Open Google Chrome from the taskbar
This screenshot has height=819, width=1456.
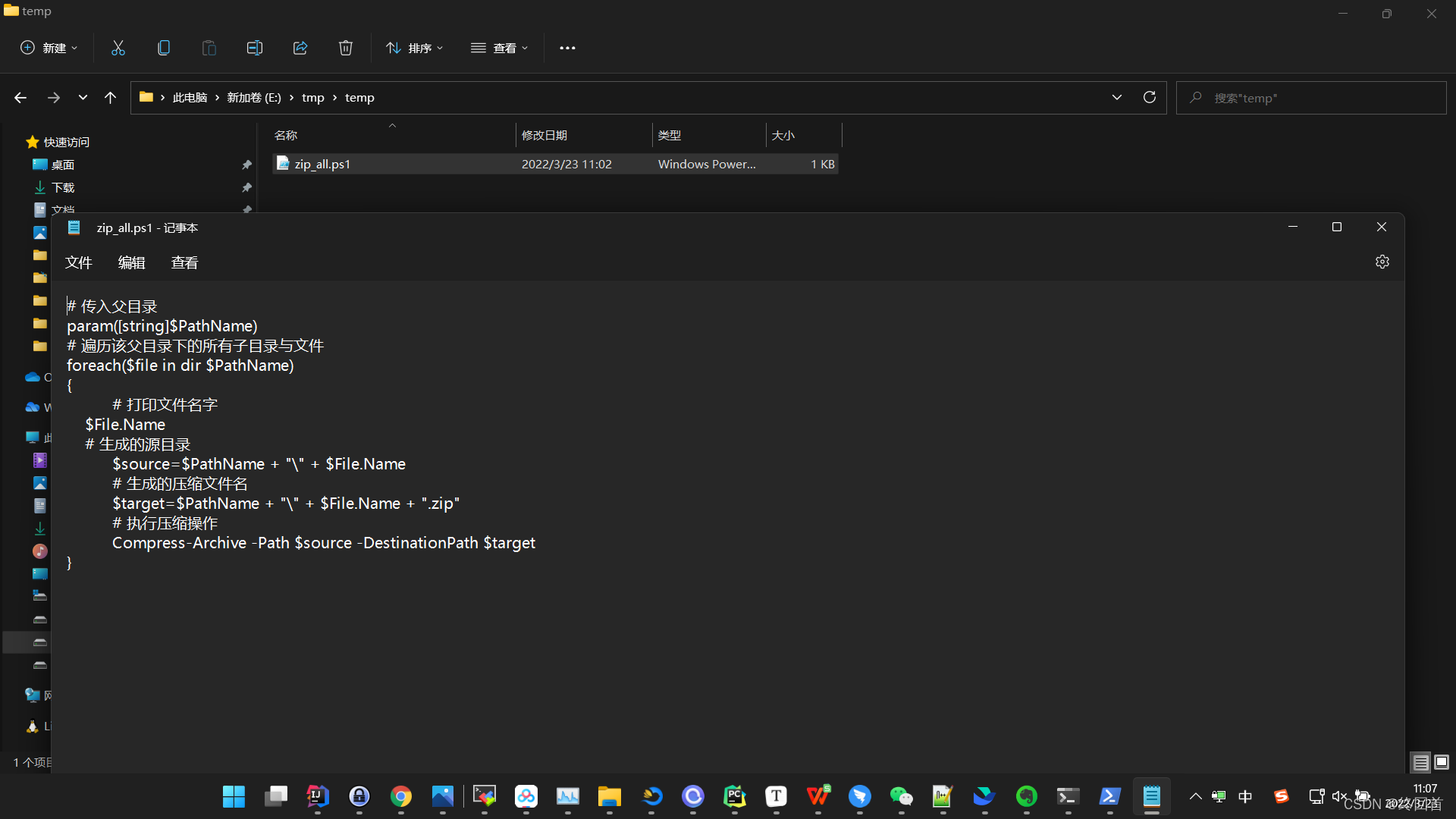point(401,796)
